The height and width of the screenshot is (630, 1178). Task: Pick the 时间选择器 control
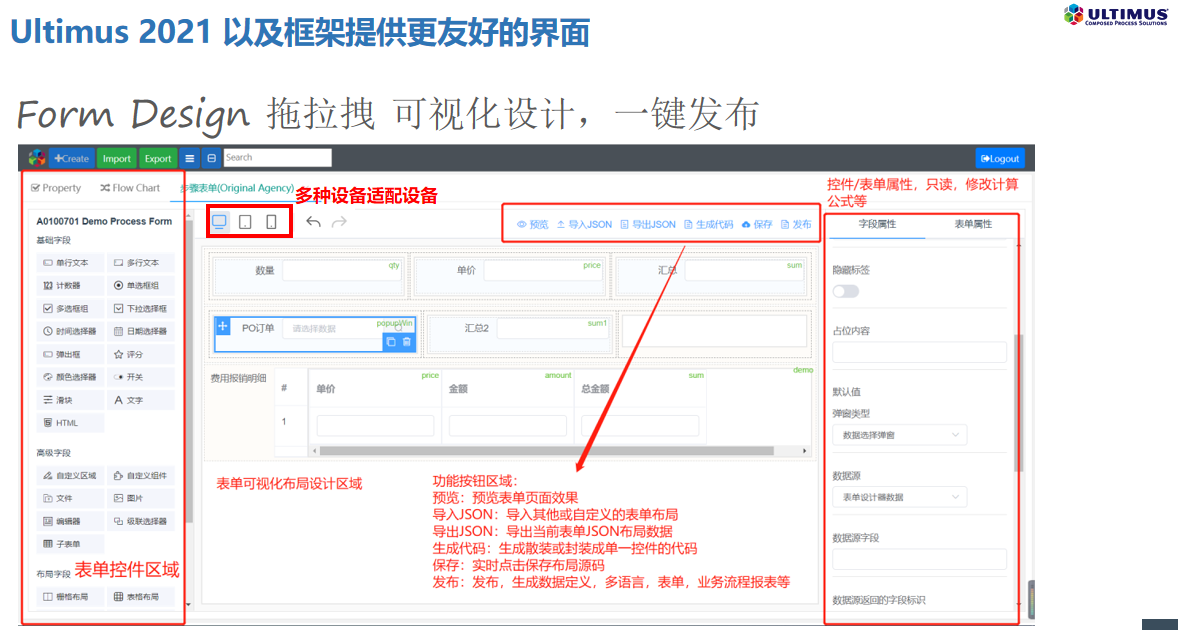[70, 331]
